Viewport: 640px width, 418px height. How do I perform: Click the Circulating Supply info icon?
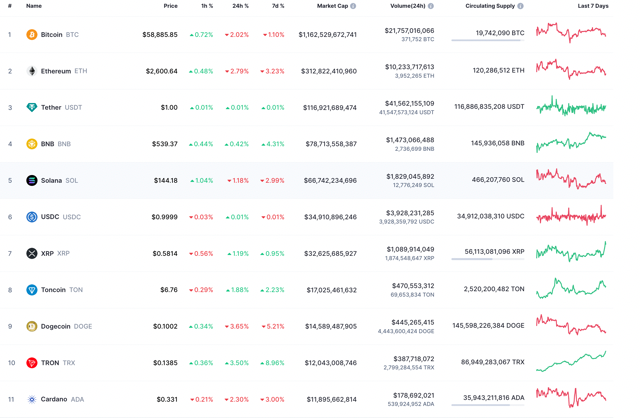click(x=520, y=6)
